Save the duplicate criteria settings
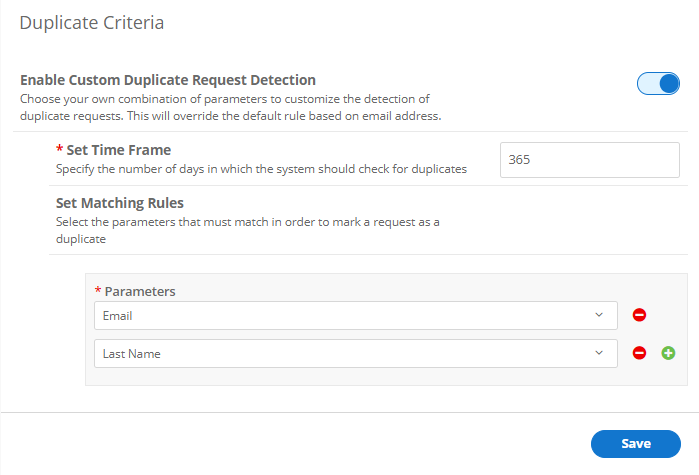 [x=636, y=444]
